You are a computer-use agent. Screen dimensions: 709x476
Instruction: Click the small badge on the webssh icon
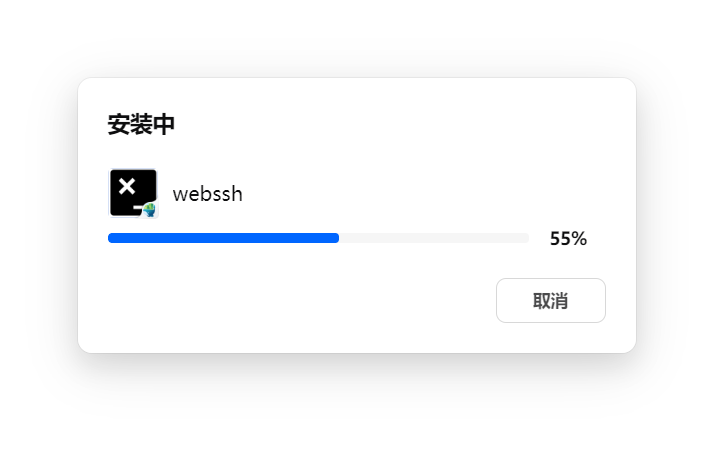point(149,209)
